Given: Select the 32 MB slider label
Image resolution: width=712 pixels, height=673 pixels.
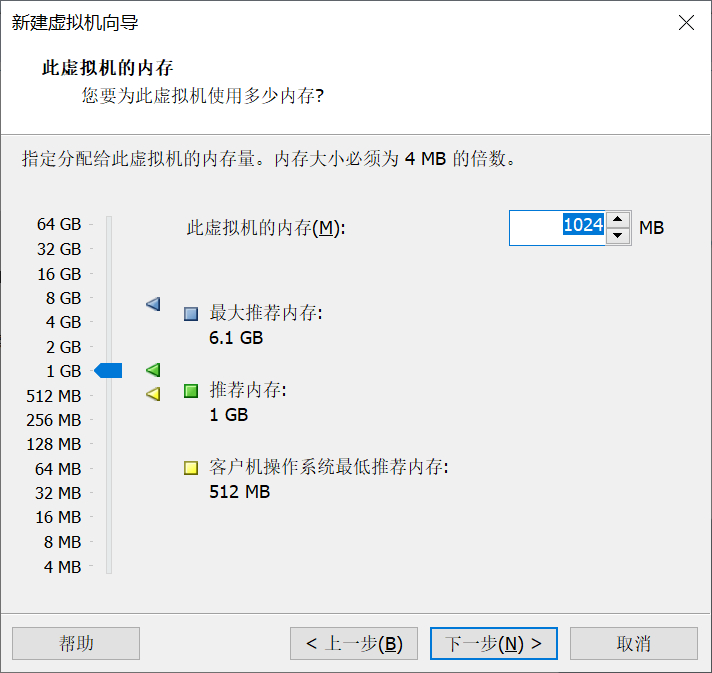Looking at the screenshot, I should [58, 493].
